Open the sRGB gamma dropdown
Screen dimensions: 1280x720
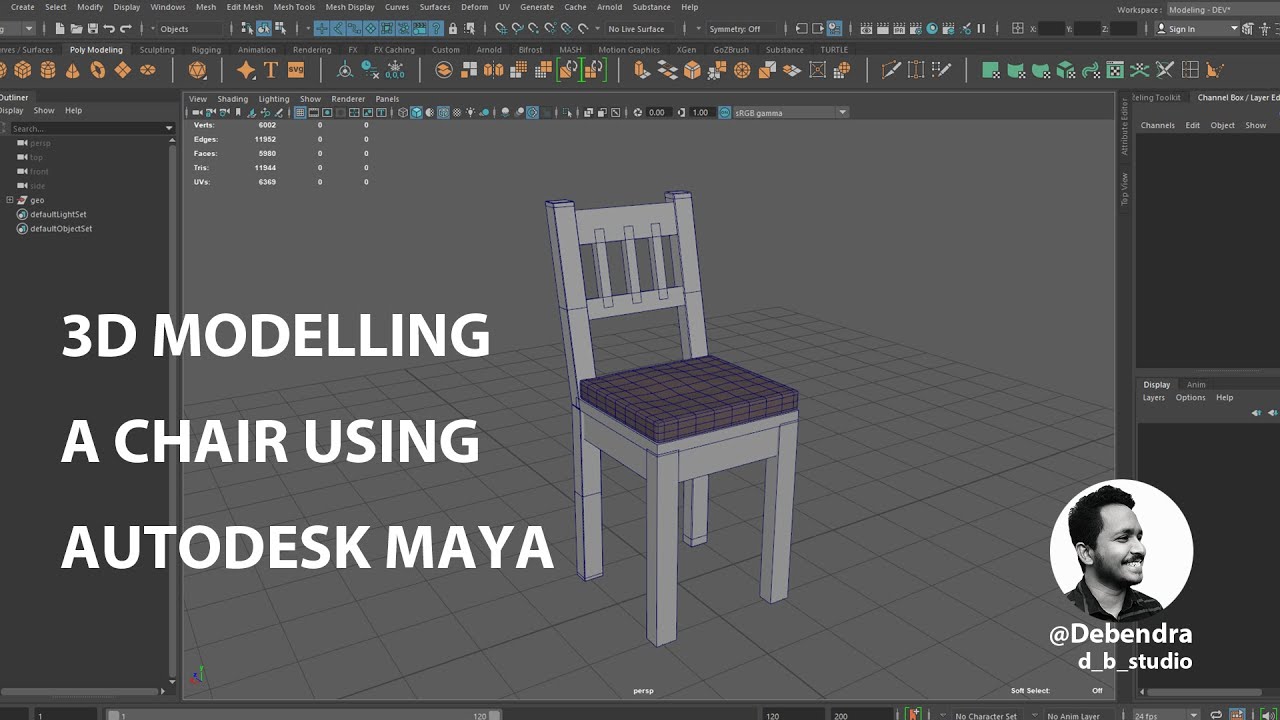point(843,113)
